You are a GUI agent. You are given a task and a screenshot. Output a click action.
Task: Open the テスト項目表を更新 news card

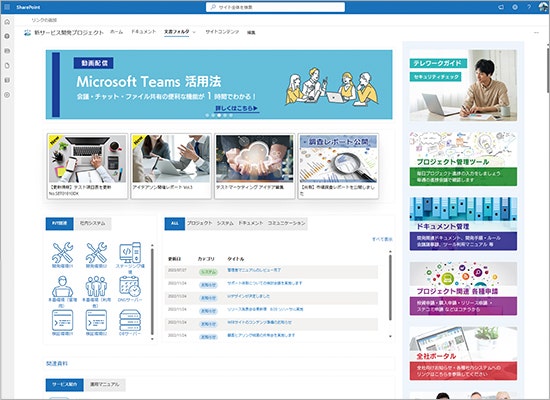tap(87, 166)
